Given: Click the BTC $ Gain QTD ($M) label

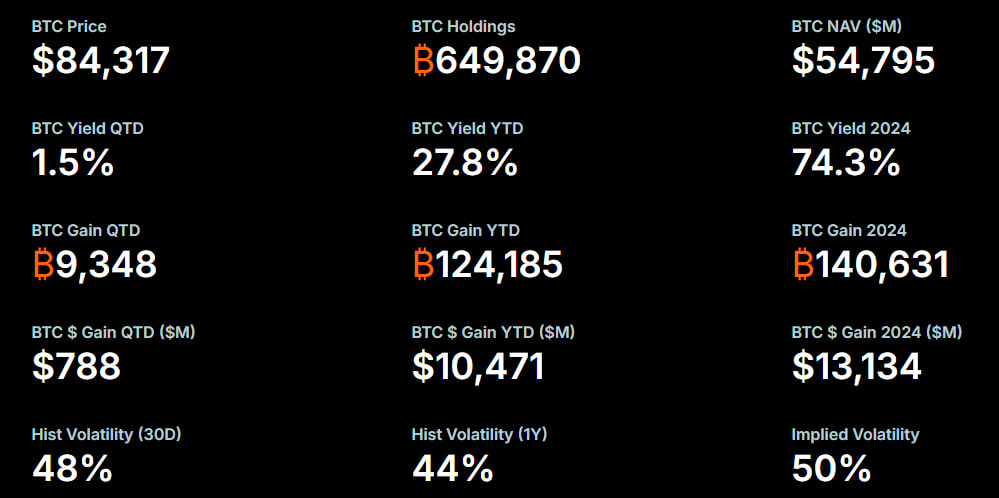Looking at the screenshot, I should (113, 332).
